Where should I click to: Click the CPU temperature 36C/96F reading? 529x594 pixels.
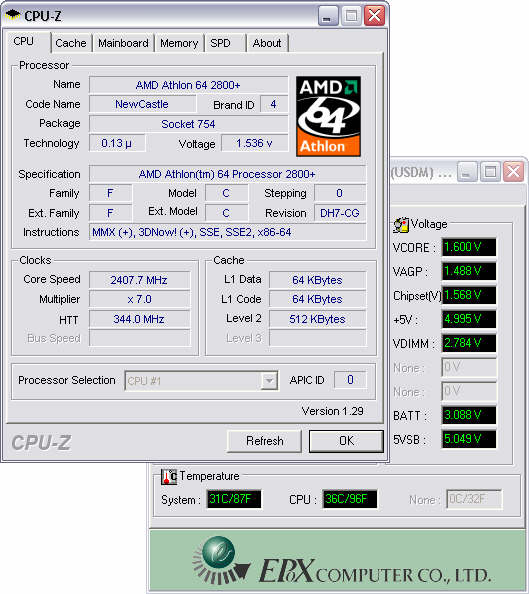350,499
